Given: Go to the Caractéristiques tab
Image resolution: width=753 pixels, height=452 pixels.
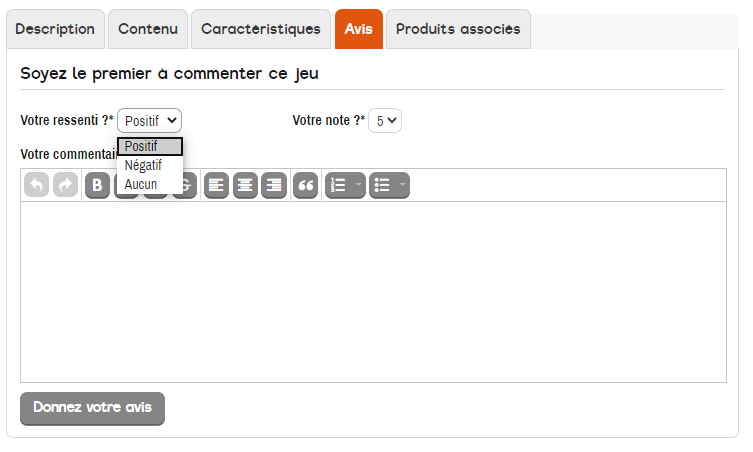Looking at the screenshot, I should point(260,29).
